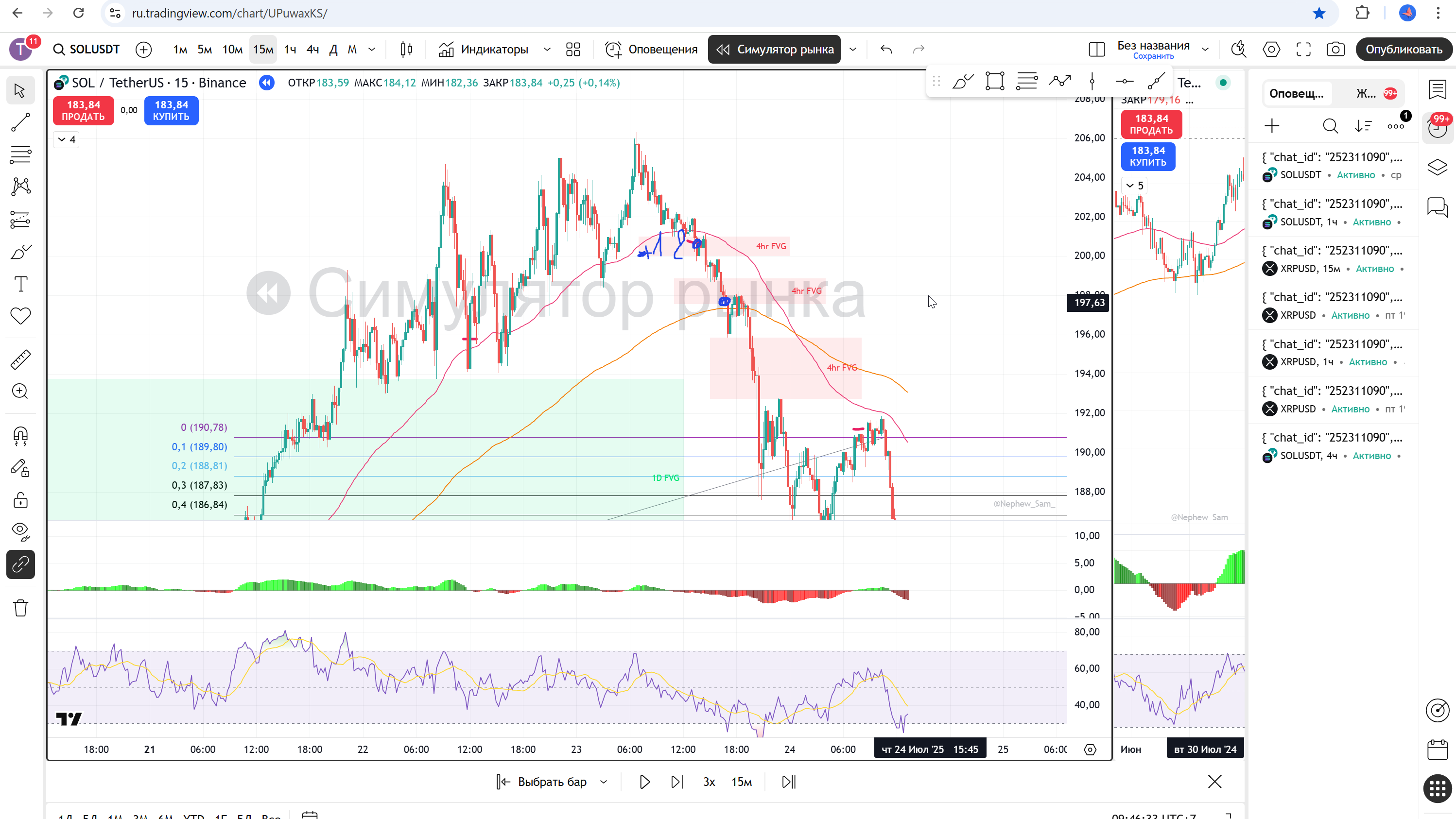Viewport: 1456px width, 819px height.
Task: Open symbol search SOLUSDT
Action: tap(87, 49)
